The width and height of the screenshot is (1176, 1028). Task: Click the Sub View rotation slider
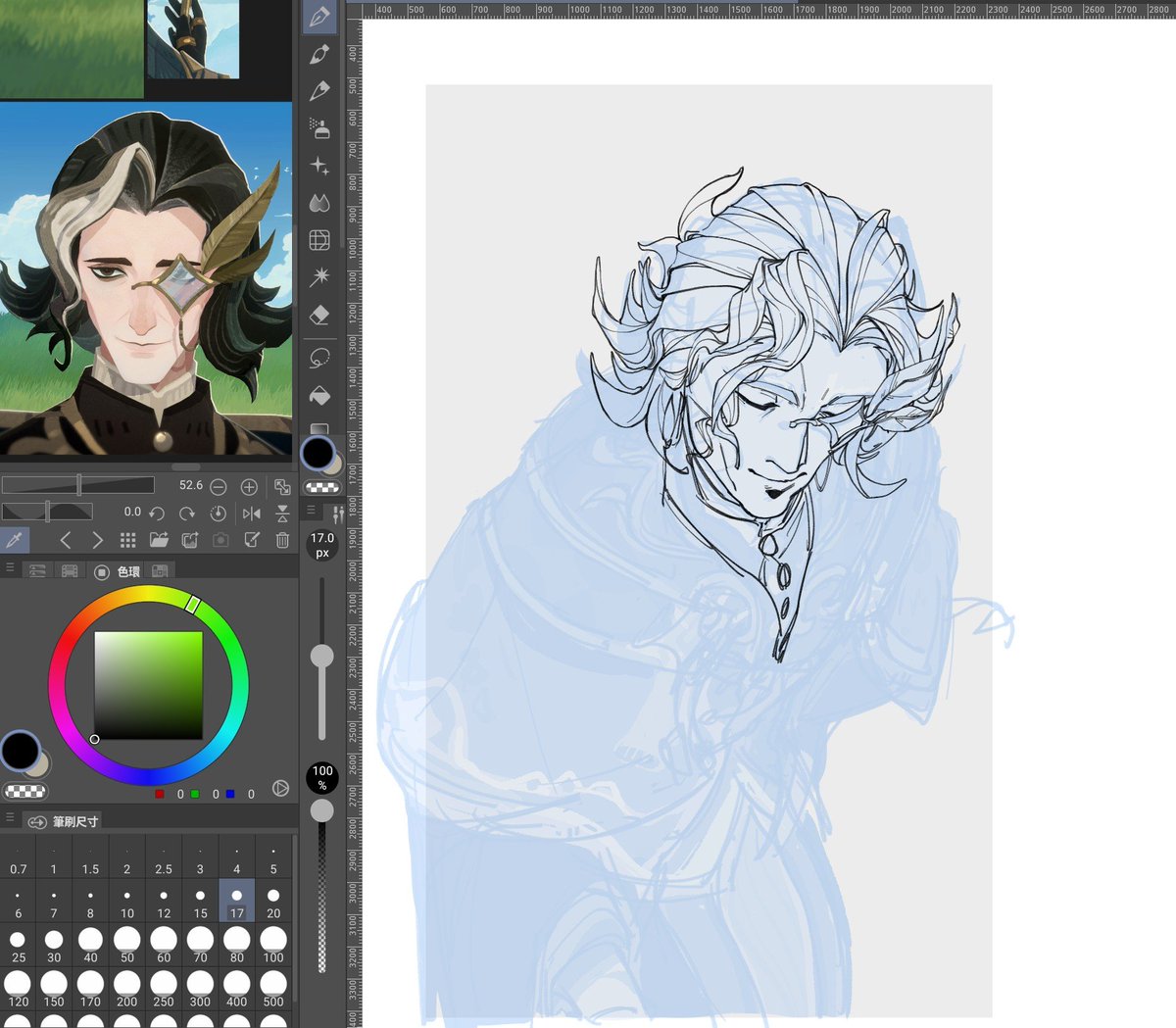tap(47, 511)
